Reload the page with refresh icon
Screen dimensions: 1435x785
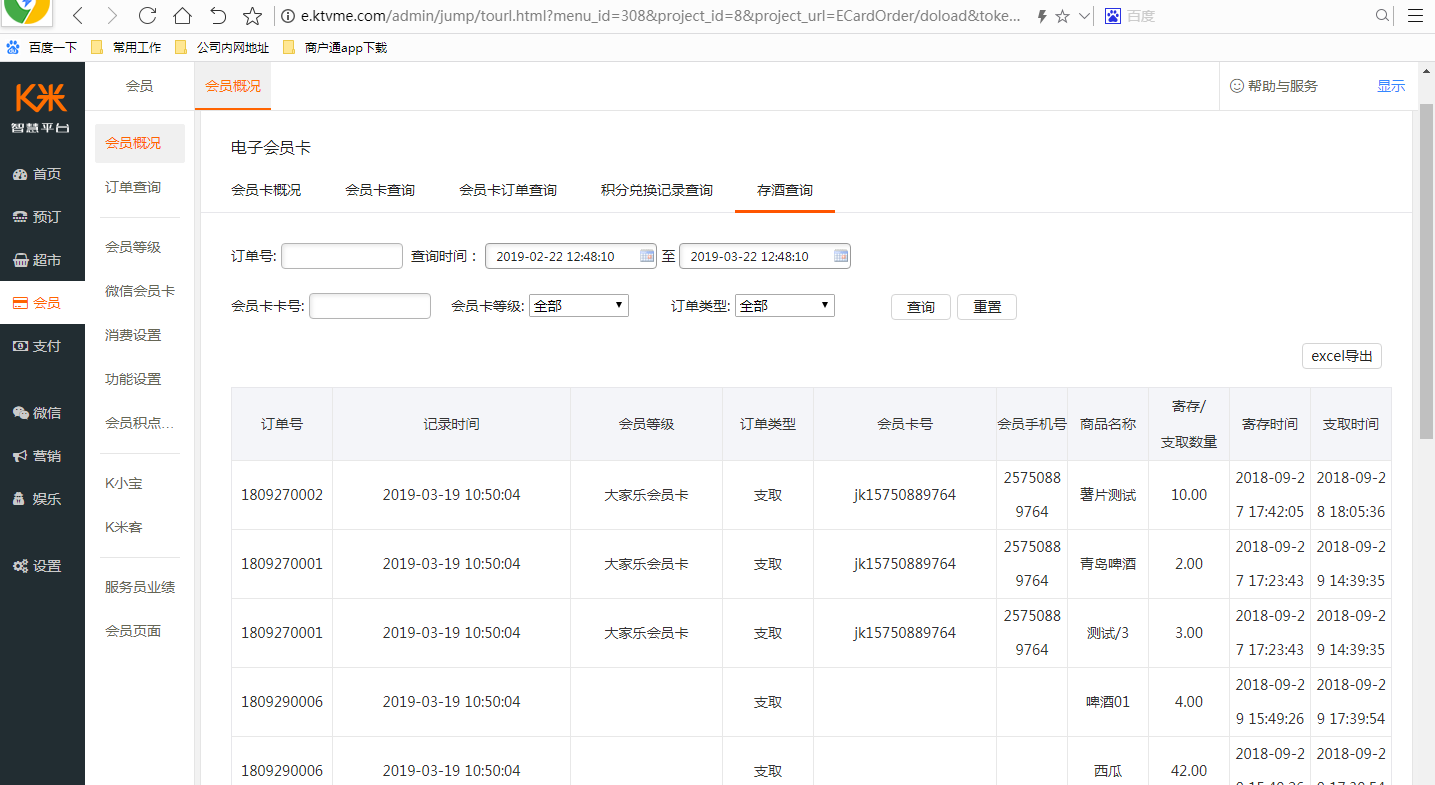pyautogui.click(x=147, y=16)
